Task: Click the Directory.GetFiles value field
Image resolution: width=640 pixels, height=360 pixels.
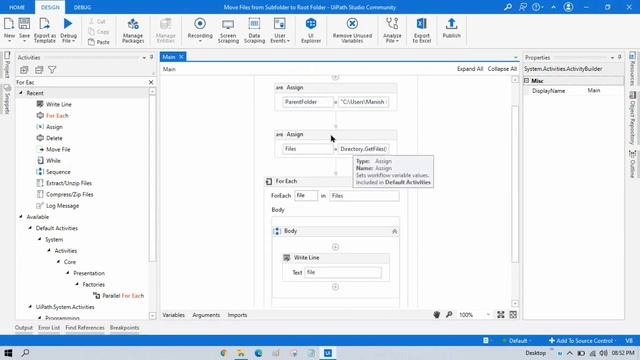Action: tap(363, 149)
